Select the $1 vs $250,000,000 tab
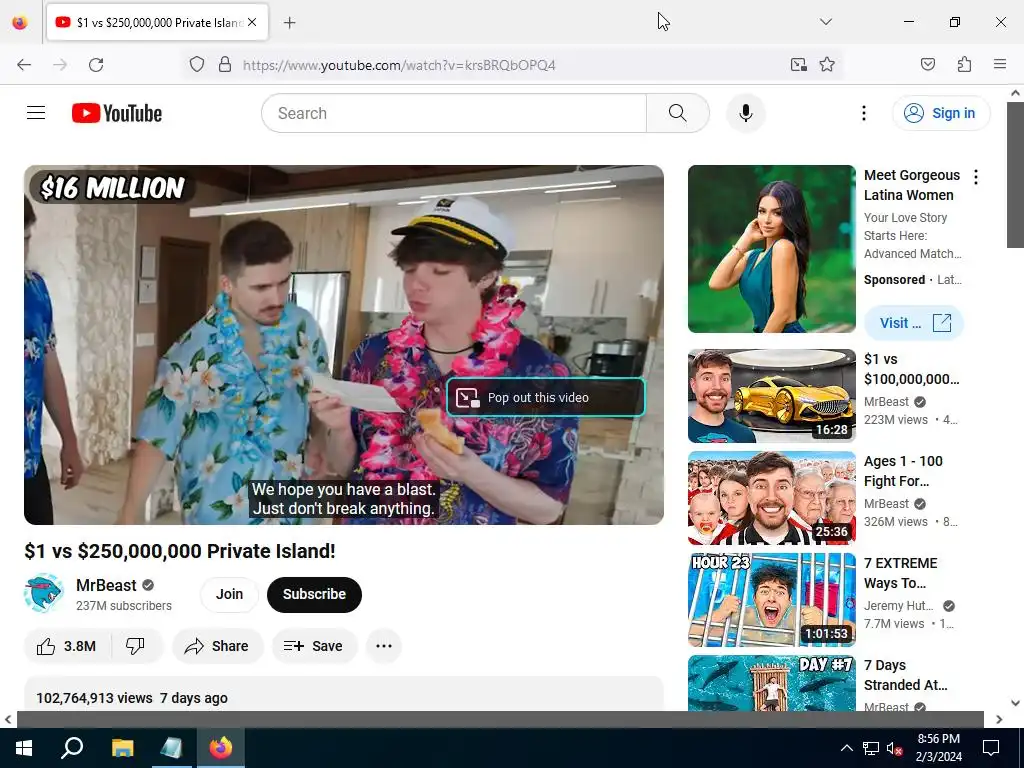1024x768 pixels. pos(157,23)
